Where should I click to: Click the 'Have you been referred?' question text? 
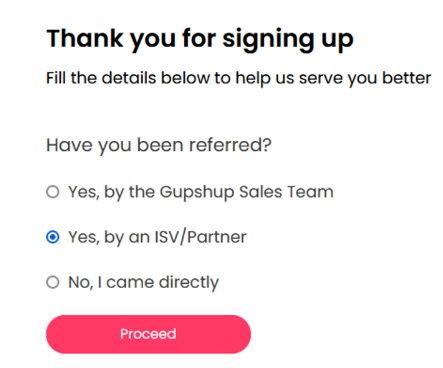point(159,145)
